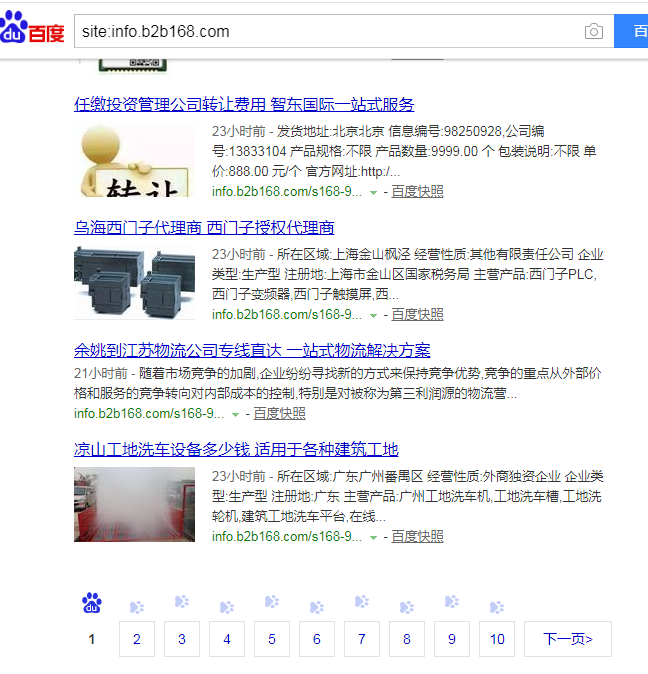Click the 转让 cartoon figure thumbnail
Viewport: 648px width, 674px height.
point(134,160)
